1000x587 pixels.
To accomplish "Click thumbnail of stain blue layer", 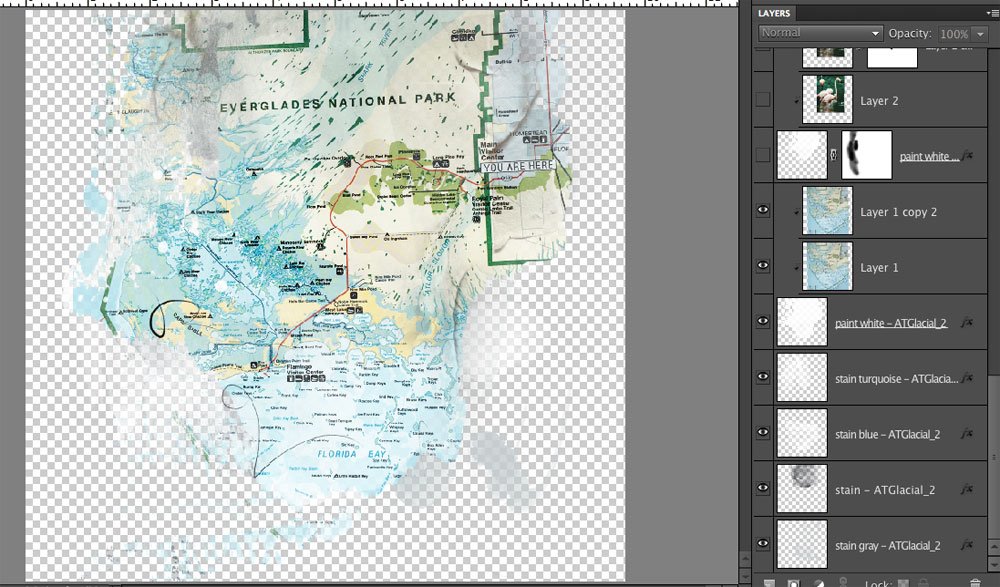I will 802,433.
